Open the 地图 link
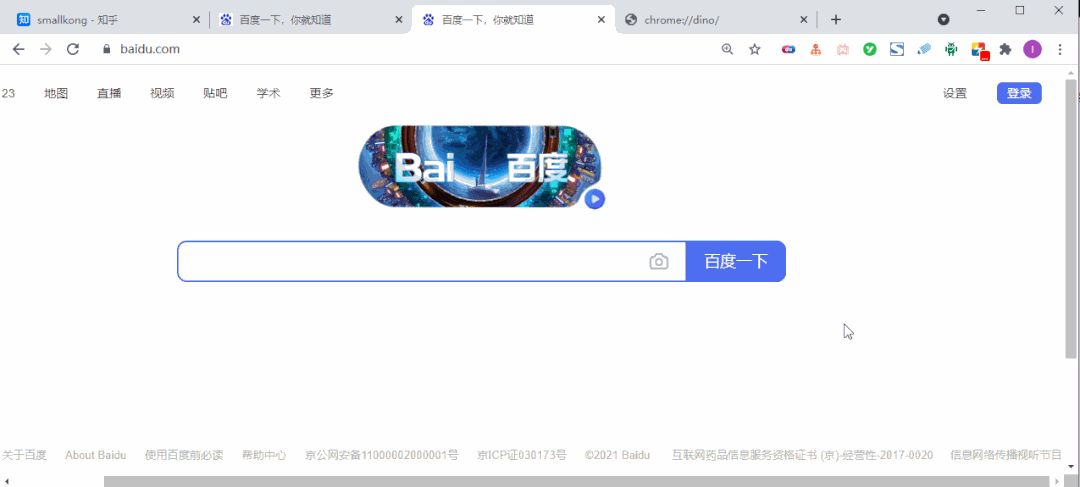The height and width of the screenshot is (487, 1080). pos(56,93)
